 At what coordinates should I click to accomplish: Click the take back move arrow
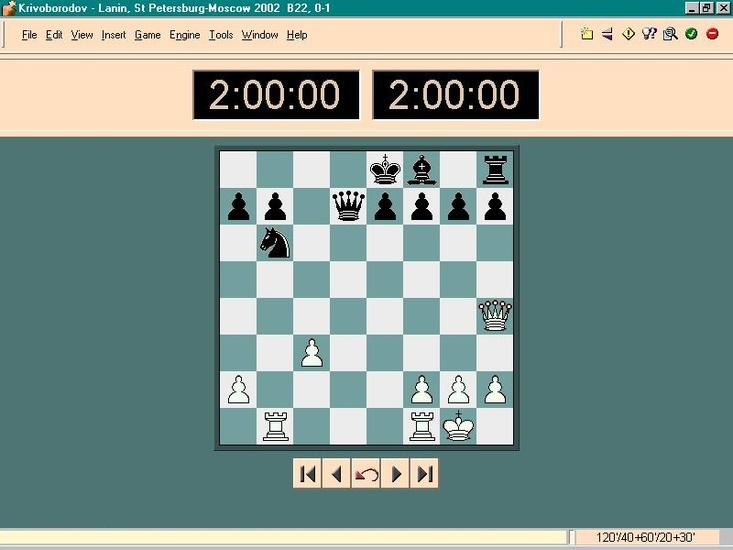[x=366, y=474]
